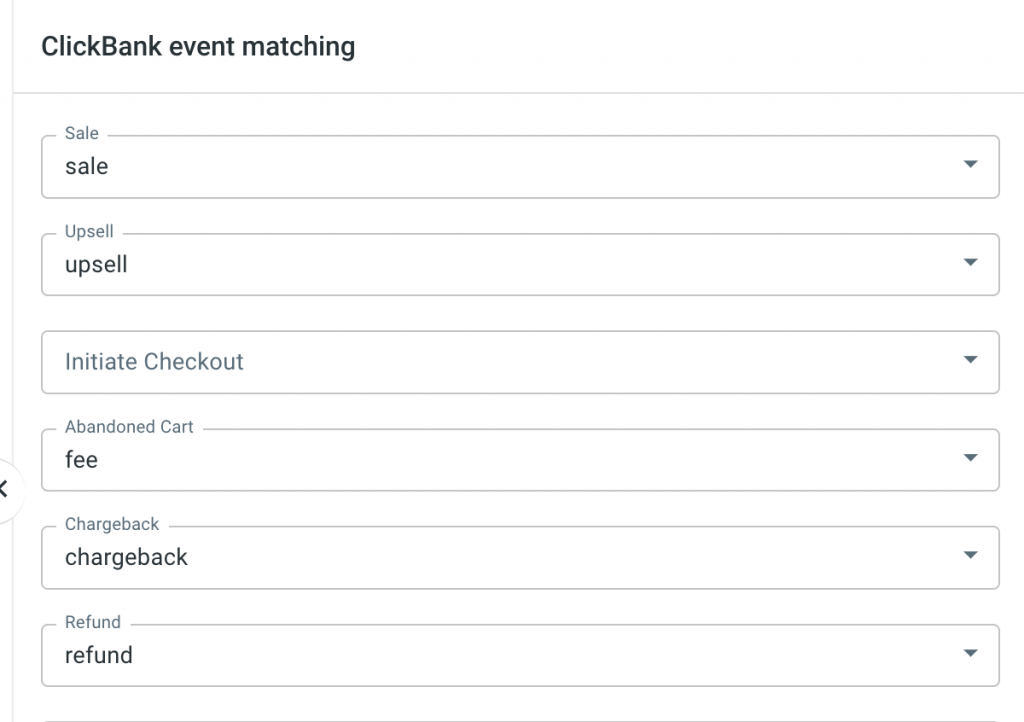
Task: Click the "ClickBank event matching" heading
Action: point(198,46)
